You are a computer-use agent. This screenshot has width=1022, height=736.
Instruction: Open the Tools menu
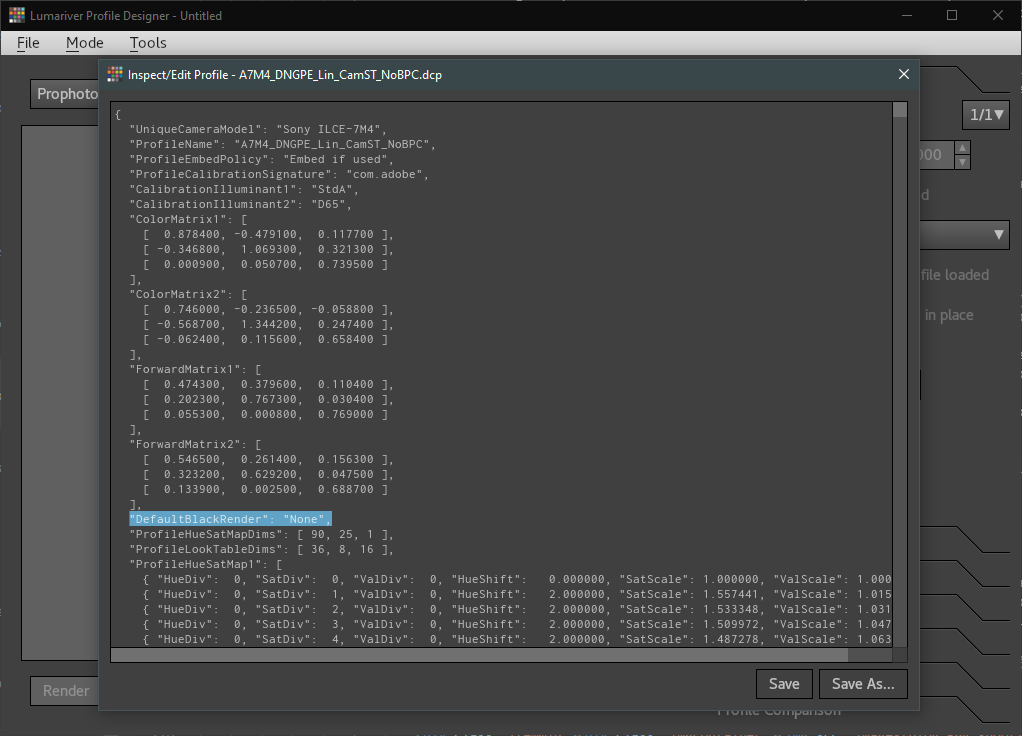148,43
